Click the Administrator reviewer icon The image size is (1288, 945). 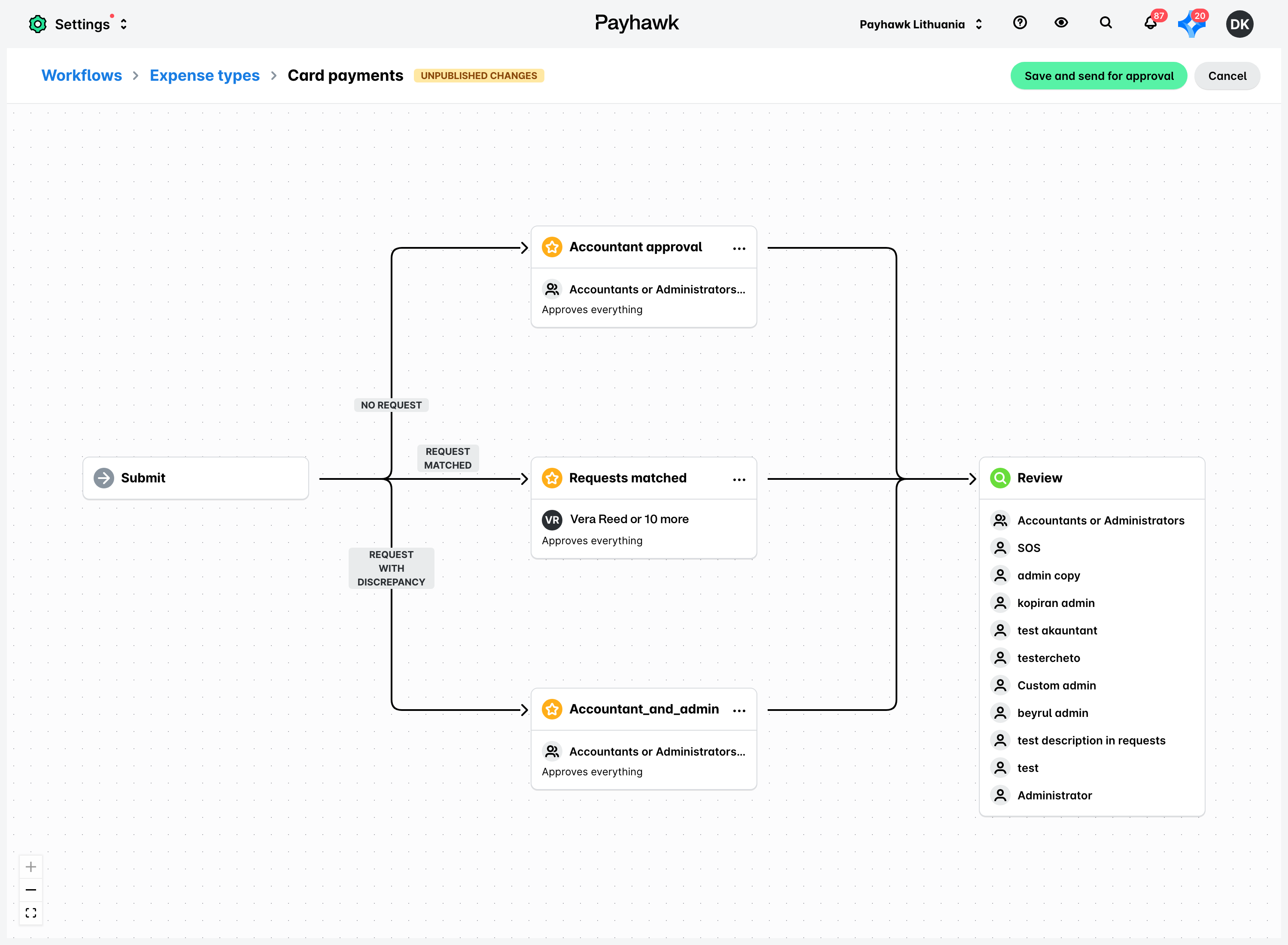tap(1000, 795)
